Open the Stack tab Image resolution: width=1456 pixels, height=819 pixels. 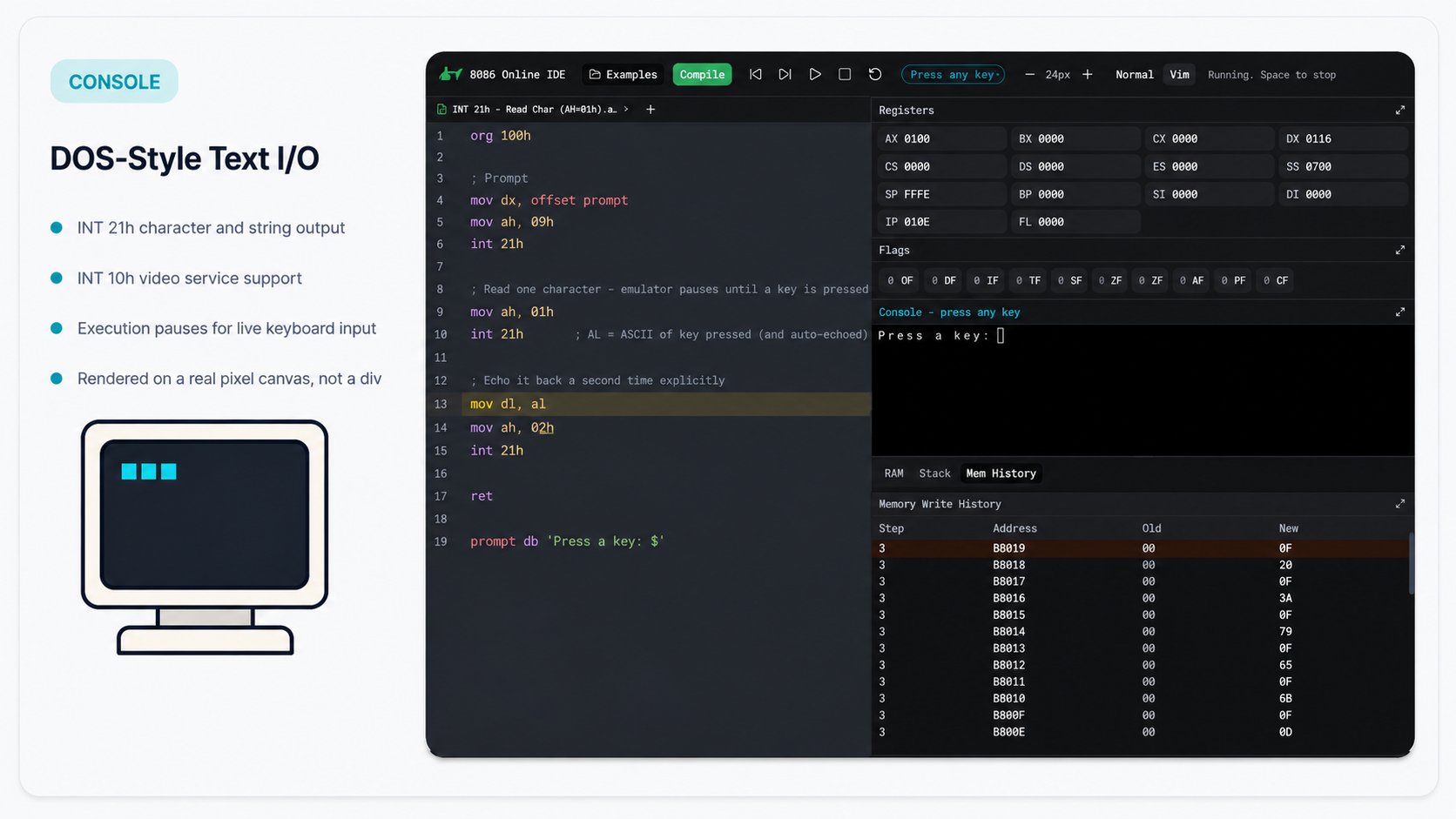tap(935, 473)
